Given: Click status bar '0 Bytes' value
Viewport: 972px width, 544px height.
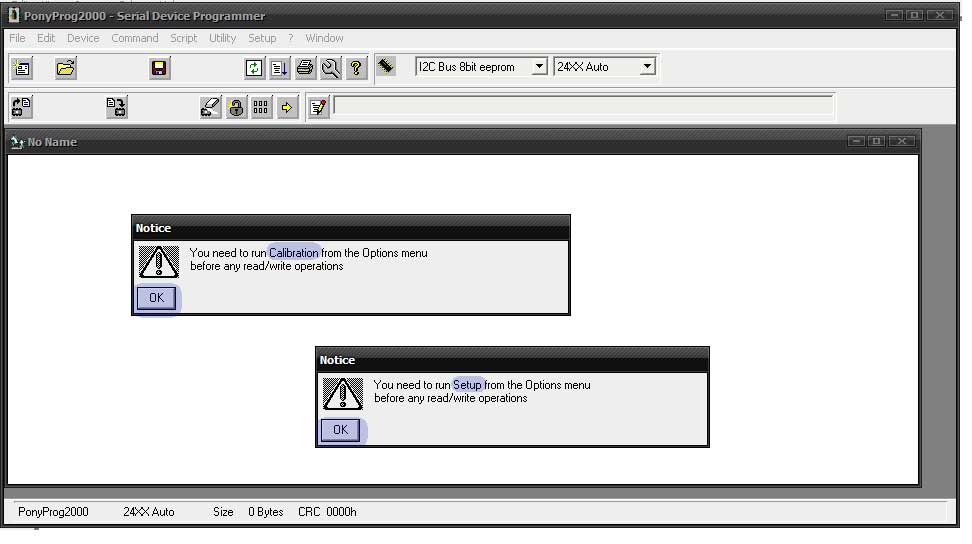Looking at the screenshot, I should tap(266, 512).
